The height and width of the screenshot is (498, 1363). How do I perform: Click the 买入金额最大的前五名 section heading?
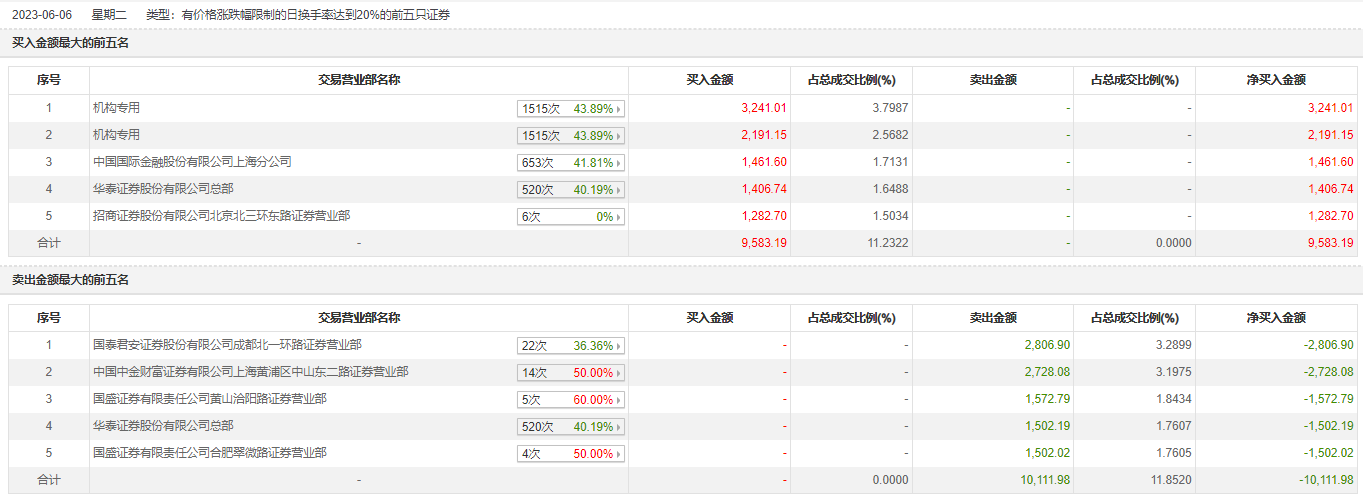pos(70,43)
